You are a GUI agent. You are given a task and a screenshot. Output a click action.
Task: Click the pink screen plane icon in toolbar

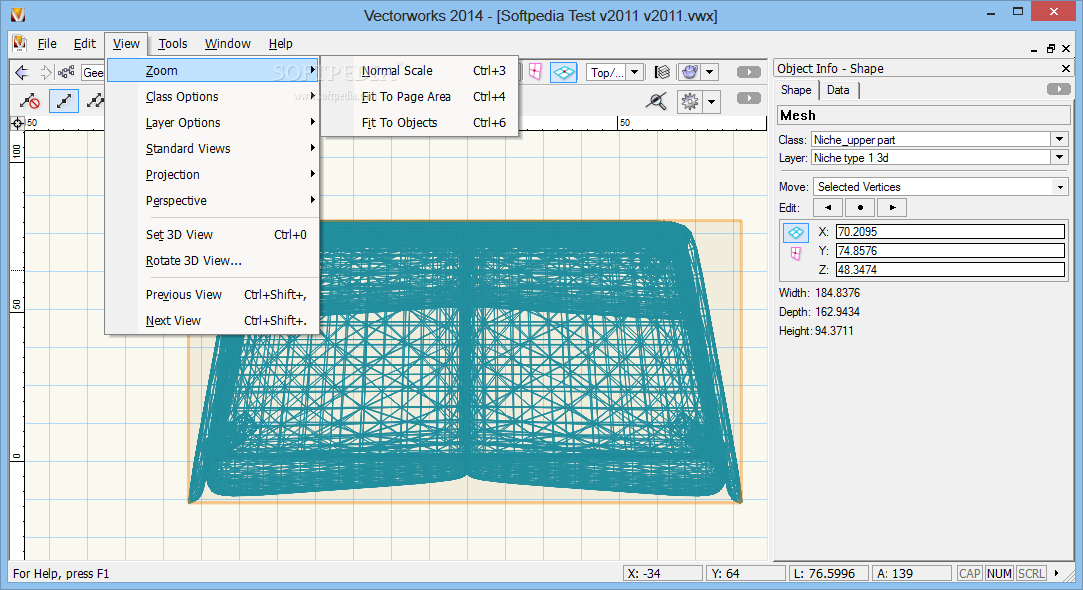[x=535, y=72]
